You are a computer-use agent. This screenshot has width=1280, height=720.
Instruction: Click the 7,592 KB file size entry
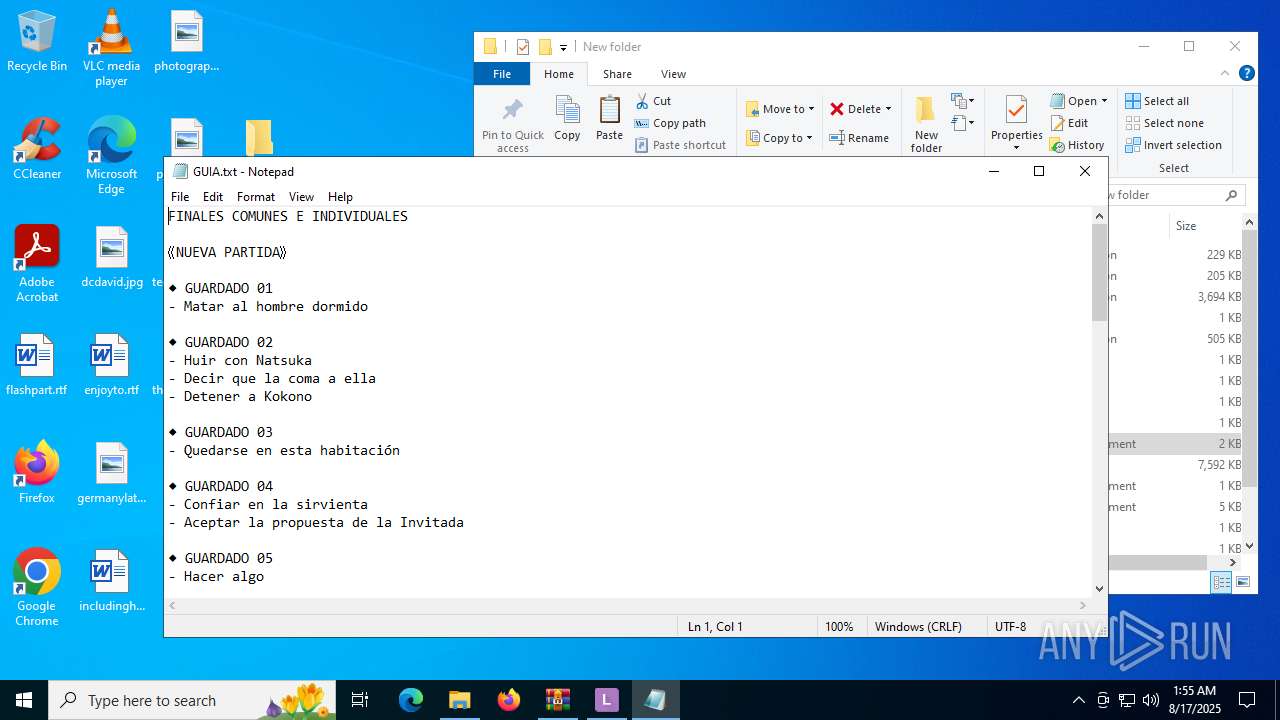[x=1219, y=465]
